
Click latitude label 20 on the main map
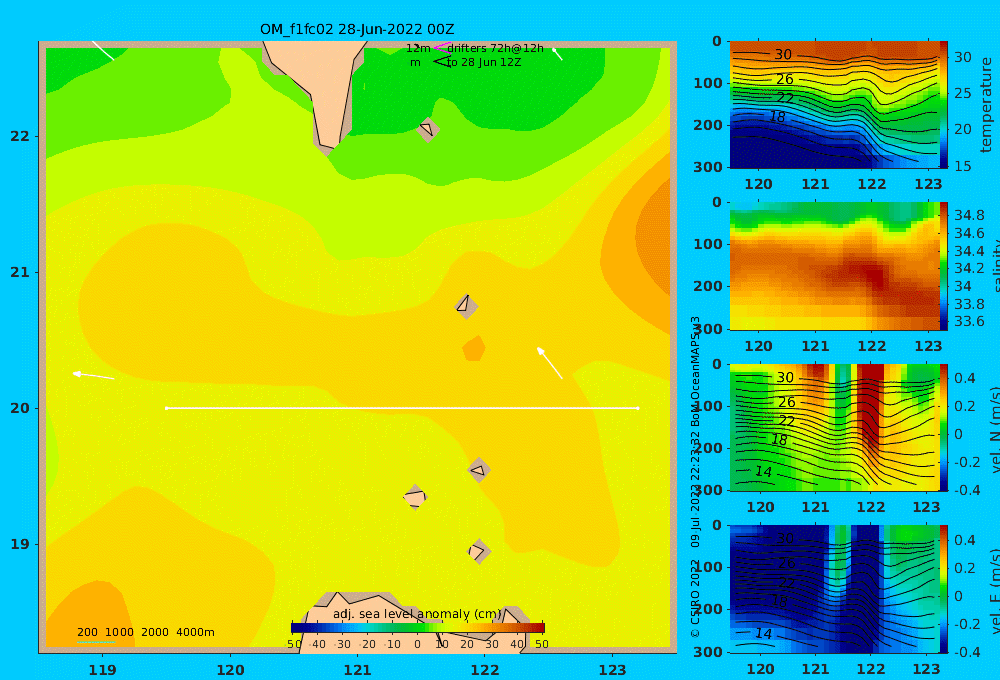coord(20,408)
